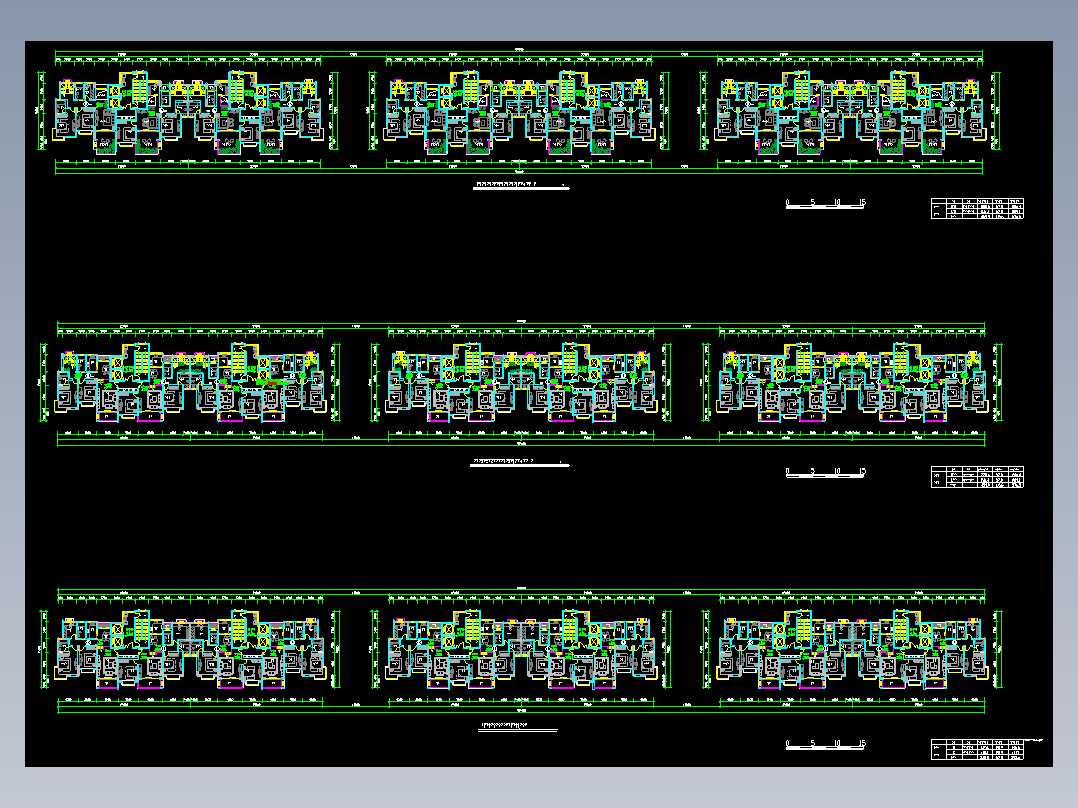The width and height of the screenshot is (1078, 808).
Task: Select the left building plan in bottom row
Action: click(x=190, y=649)
